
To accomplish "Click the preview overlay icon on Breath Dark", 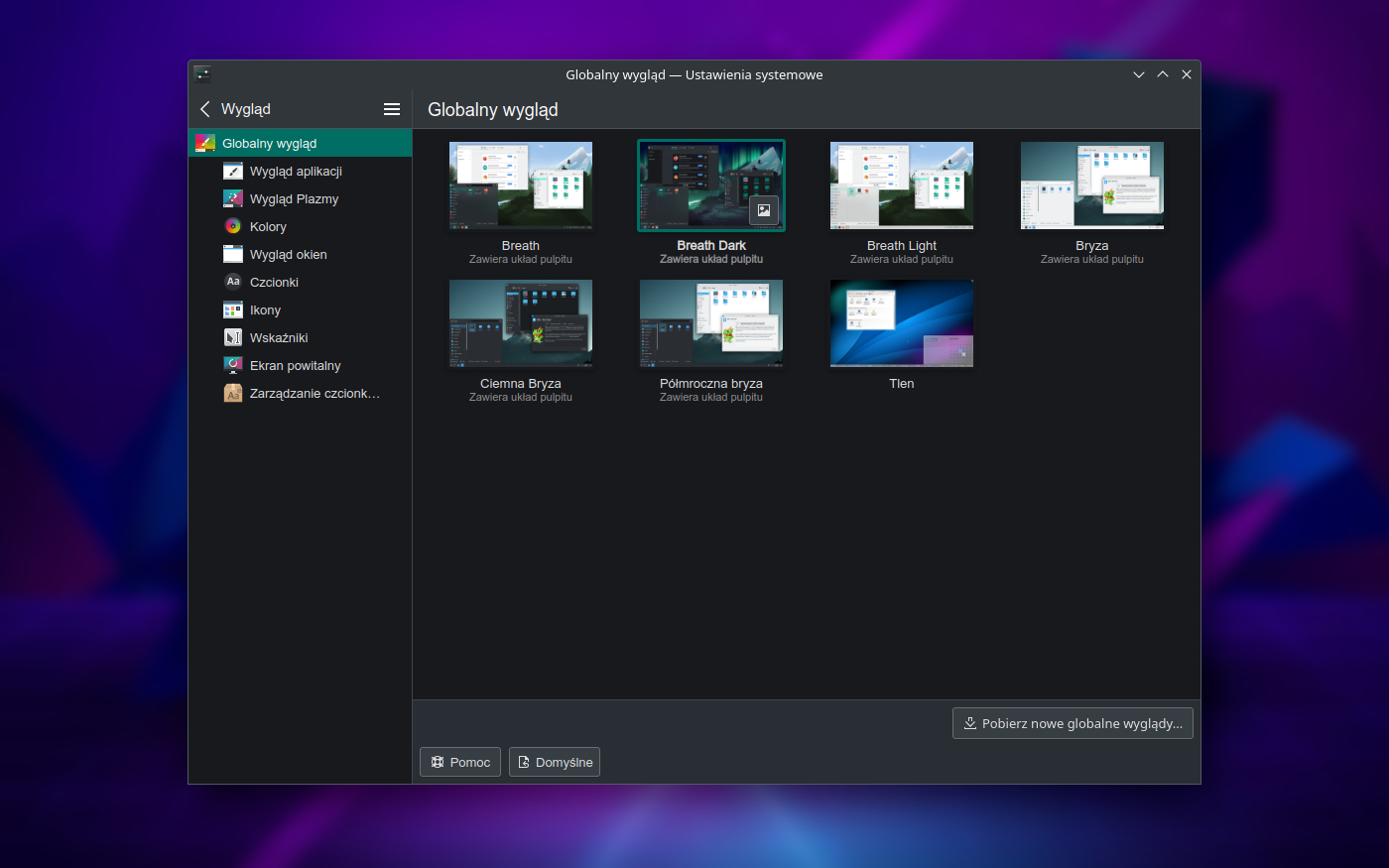I will tap(764, 210).
